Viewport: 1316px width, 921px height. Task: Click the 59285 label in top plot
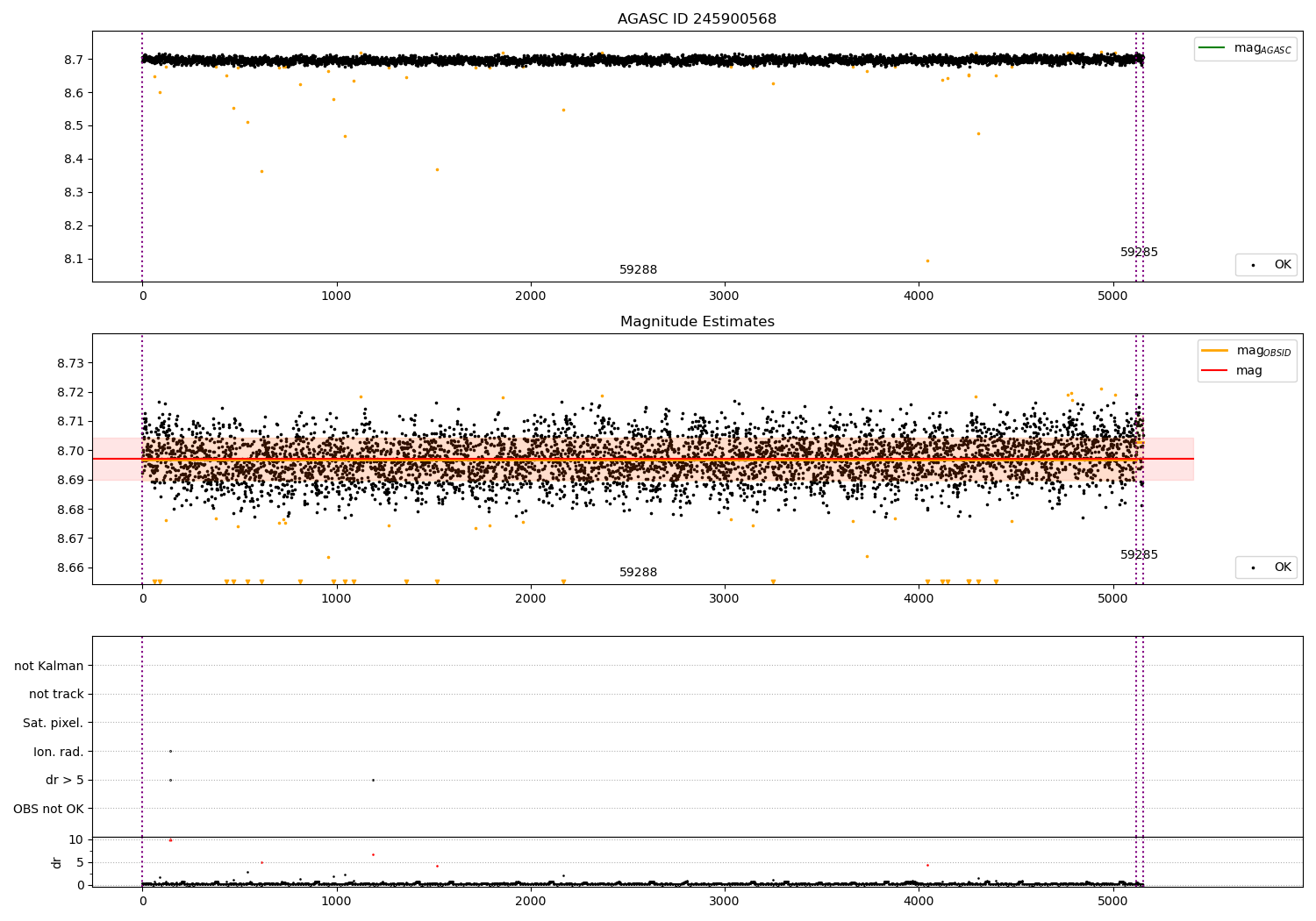1139,253
